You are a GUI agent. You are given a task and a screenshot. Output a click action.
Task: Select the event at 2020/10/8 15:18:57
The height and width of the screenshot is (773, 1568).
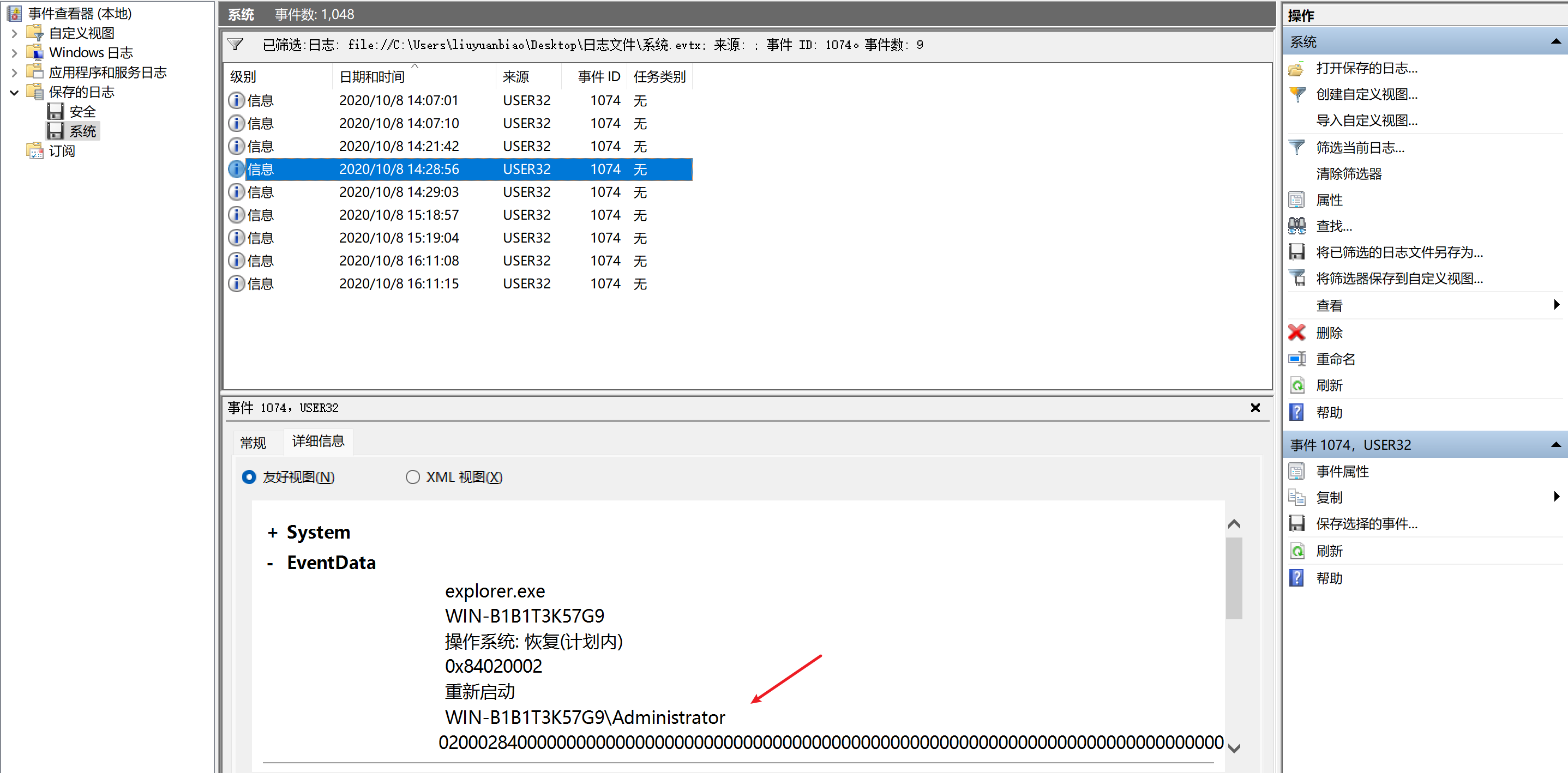399,215
